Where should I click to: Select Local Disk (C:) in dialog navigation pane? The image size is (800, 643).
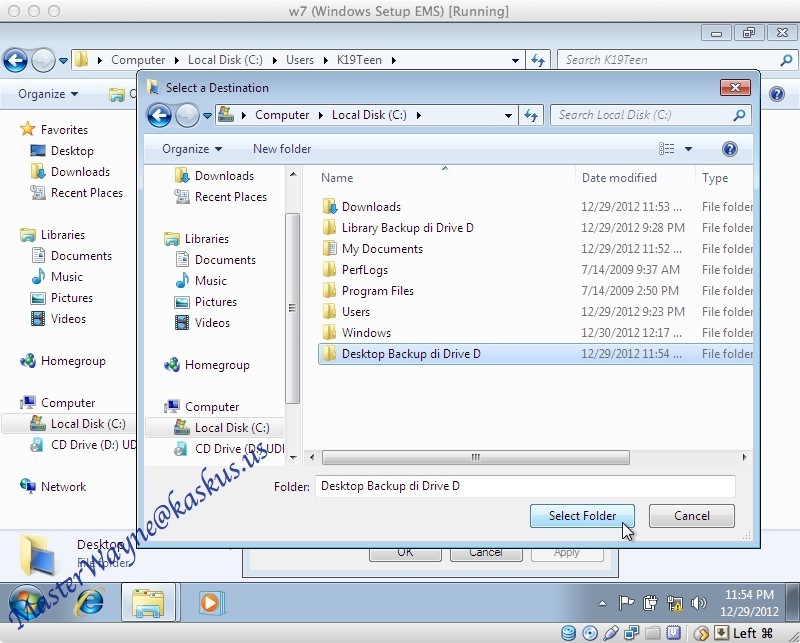coord(215,428)
